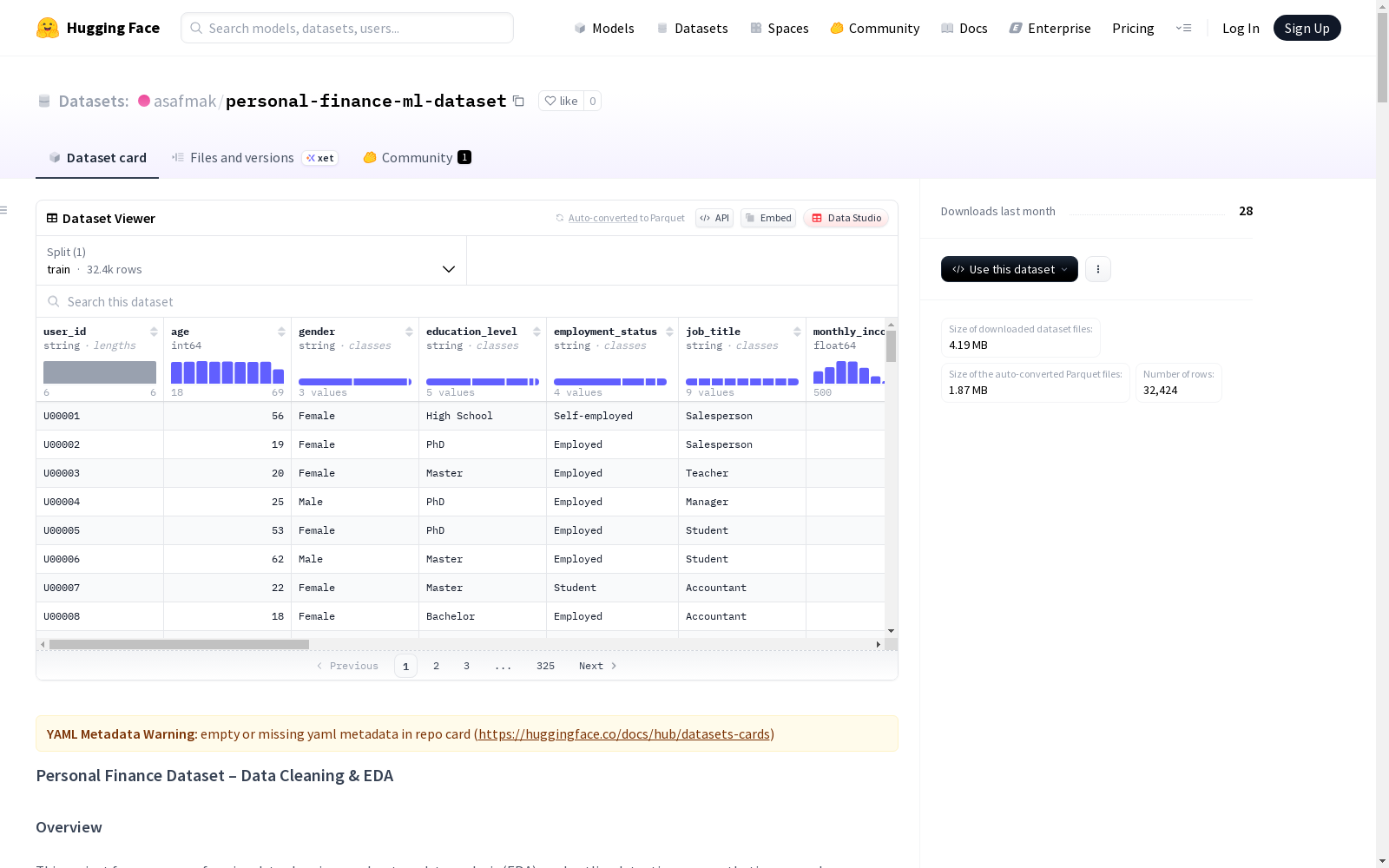Click the heart like icon
Image resolution: width=1389 pixels, height=868 pixels.
pyautogui.click(x=550, y=101)
